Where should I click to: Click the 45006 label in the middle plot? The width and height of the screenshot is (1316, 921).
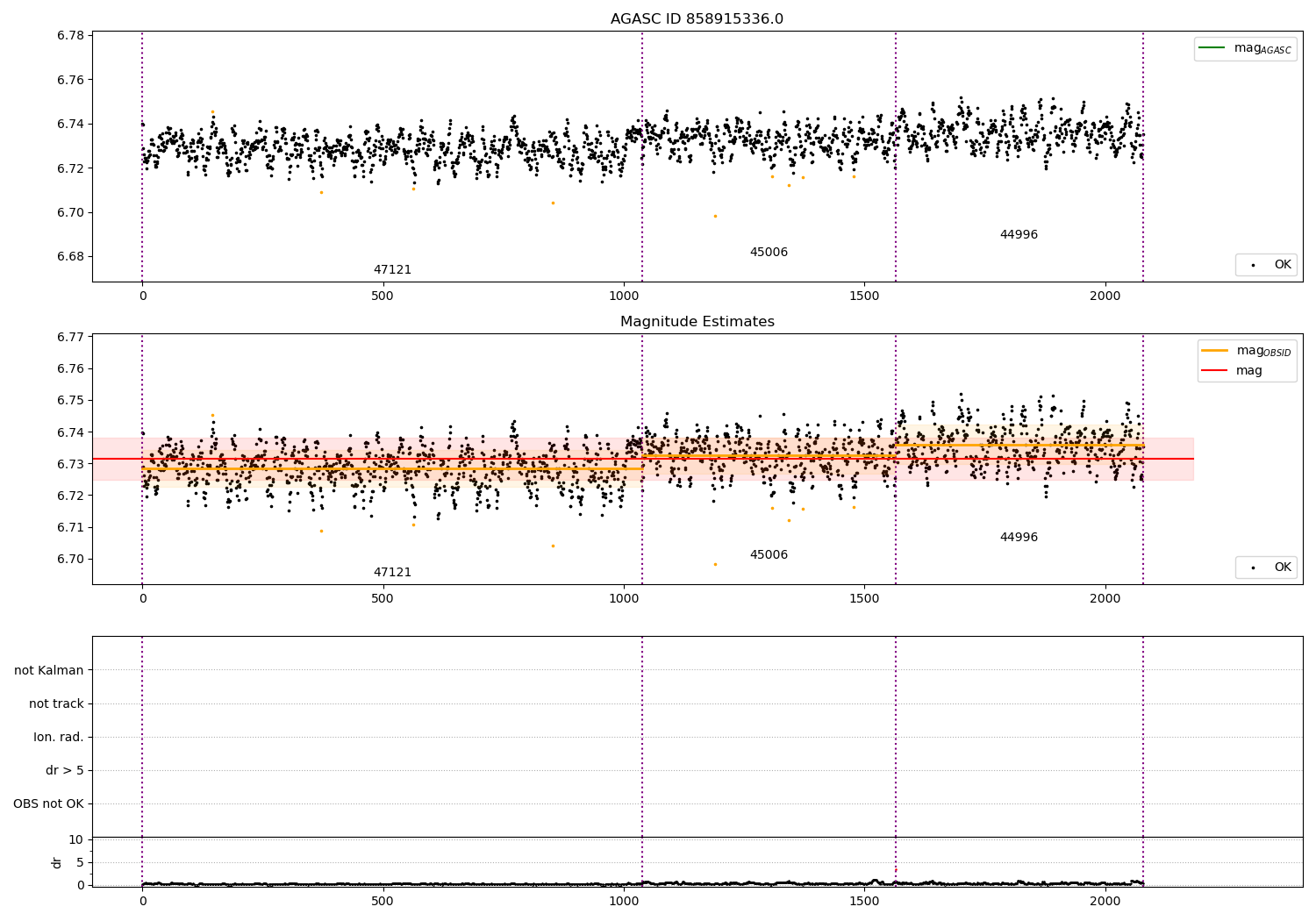tap(769, 555)
